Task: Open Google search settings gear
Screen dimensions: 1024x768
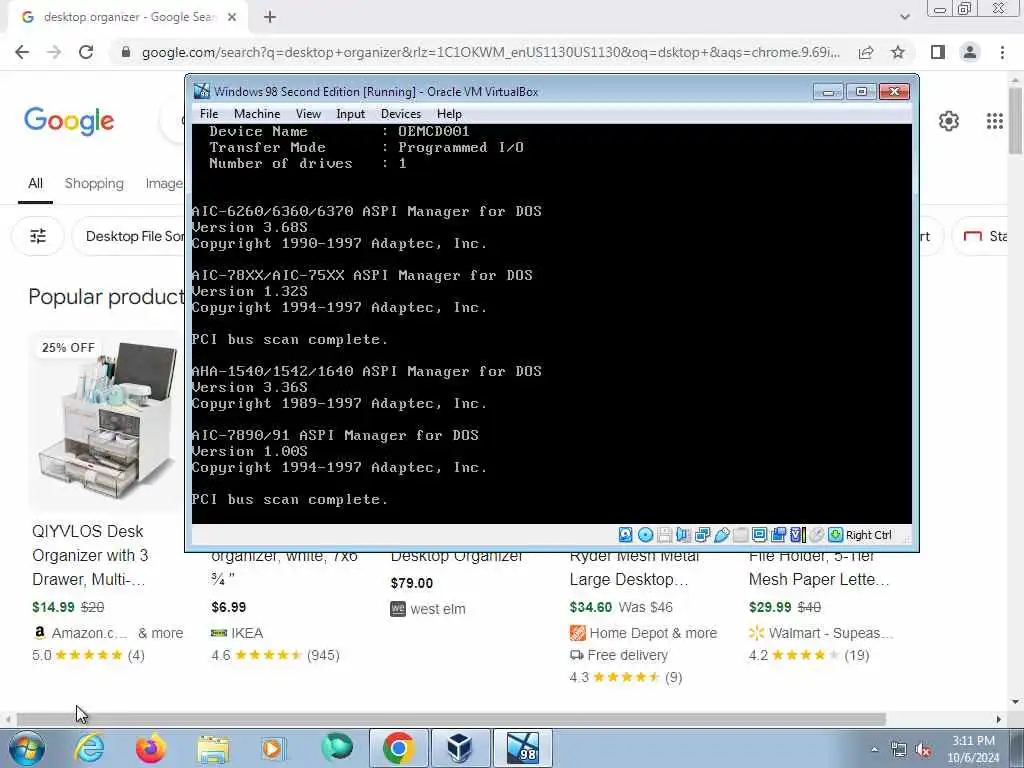Action: pyautogui.click(x=949, y=121)
